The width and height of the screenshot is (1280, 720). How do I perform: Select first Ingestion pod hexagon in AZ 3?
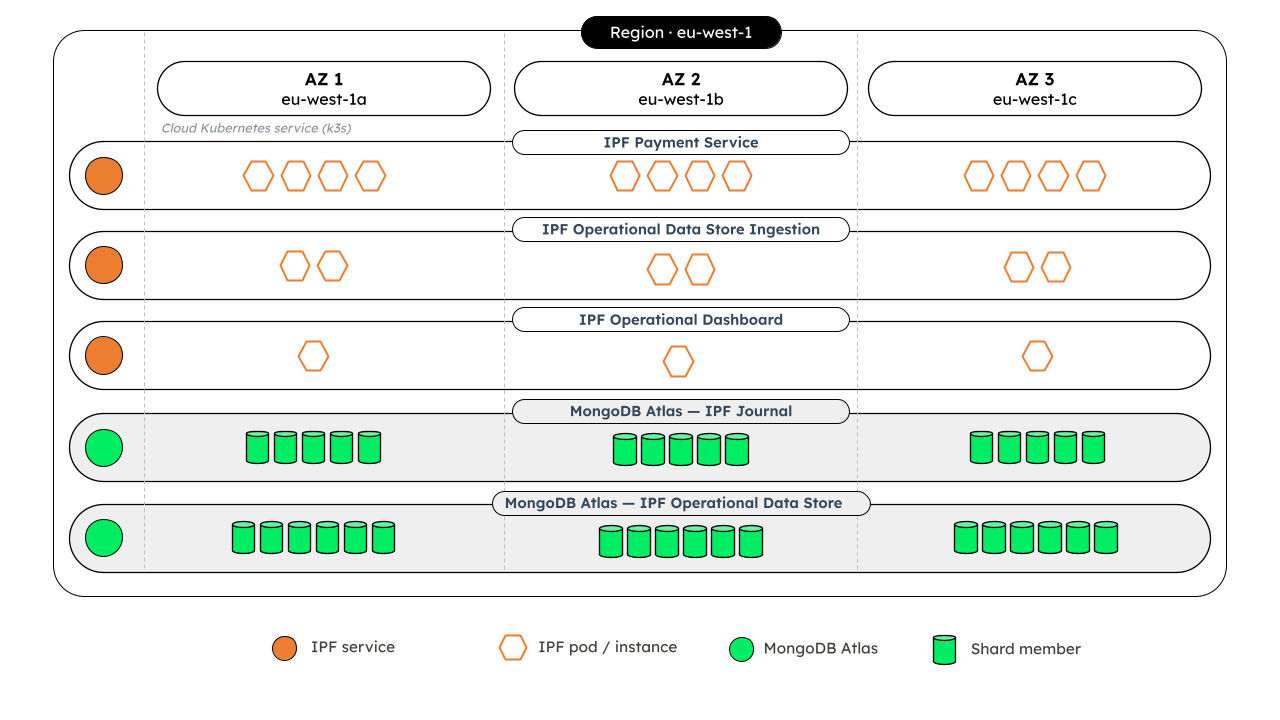(1019, 267)
